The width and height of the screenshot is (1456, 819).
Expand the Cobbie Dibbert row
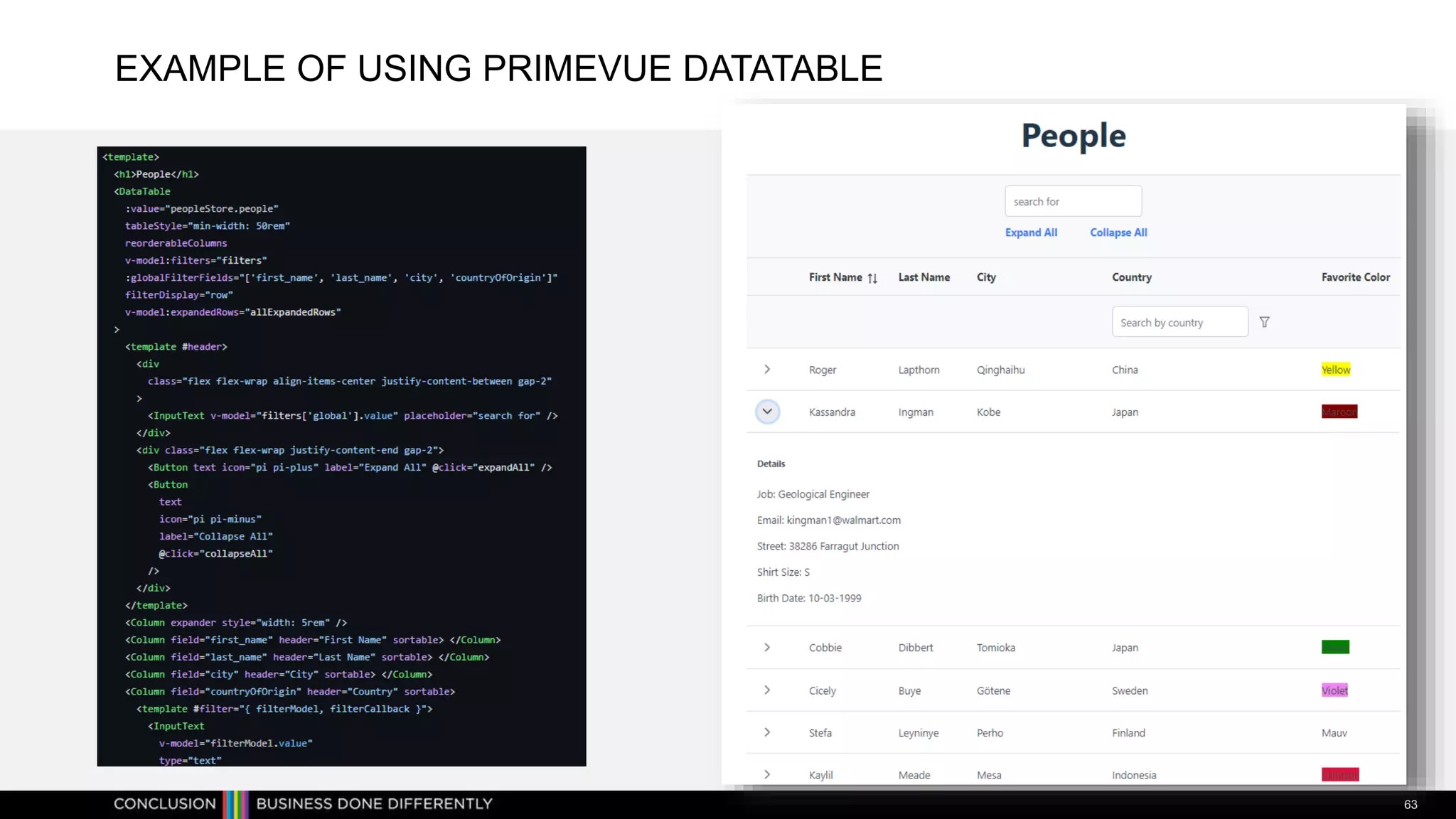pyautogui.click(x=767, y=647)
